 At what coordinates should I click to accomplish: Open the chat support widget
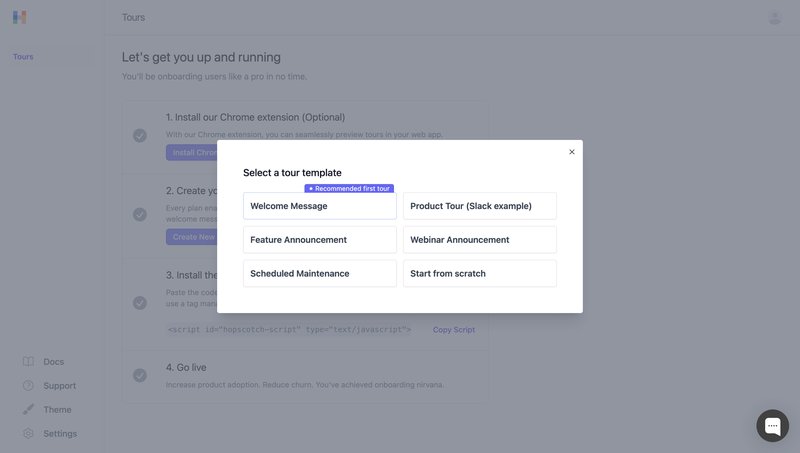772,425
